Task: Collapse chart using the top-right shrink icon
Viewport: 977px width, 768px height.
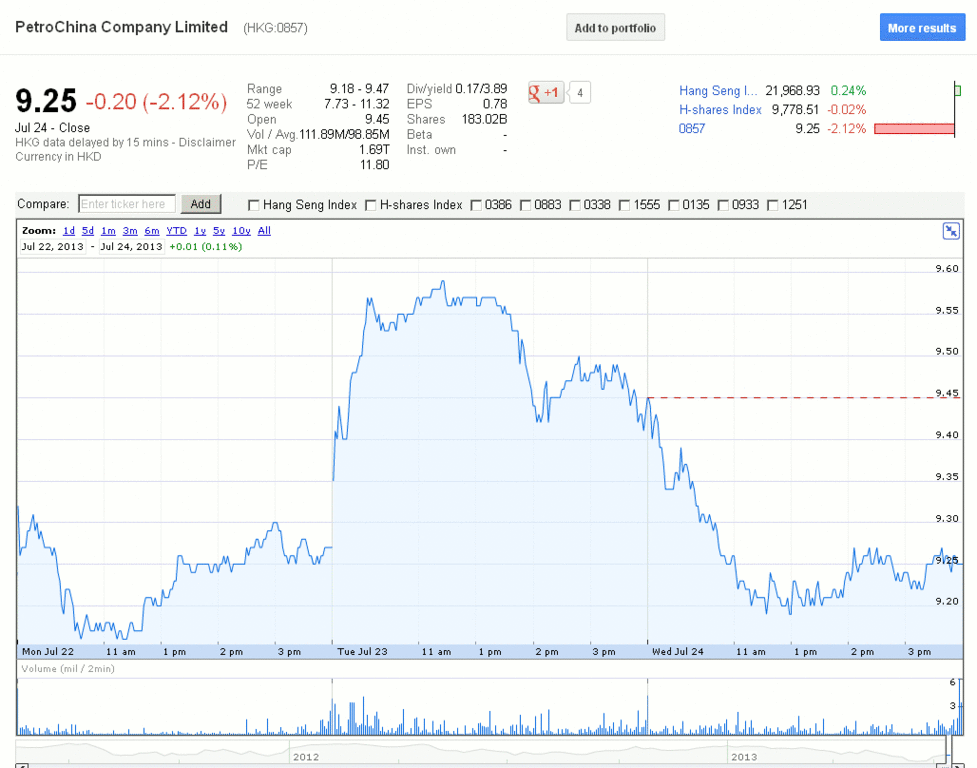Action: click(951, 231)
